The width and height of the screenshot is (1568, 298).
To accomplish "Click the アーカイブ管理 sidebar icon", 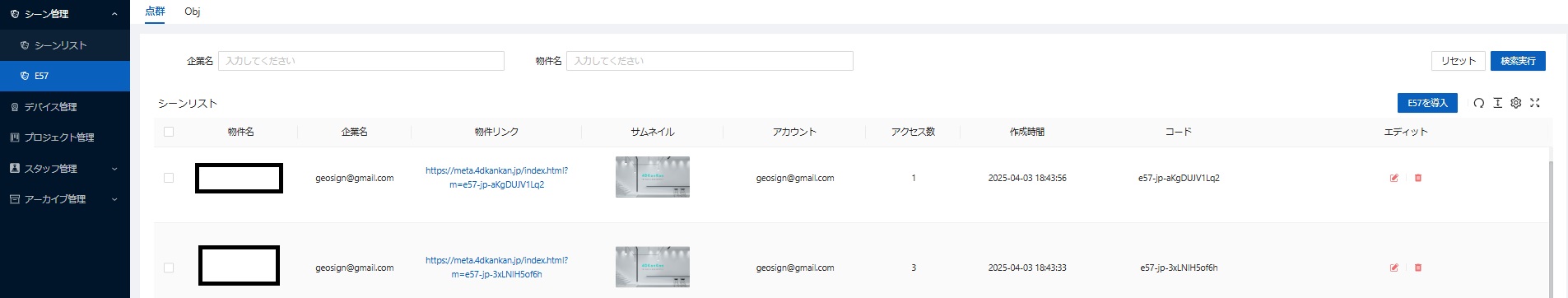I will (14, 199).
